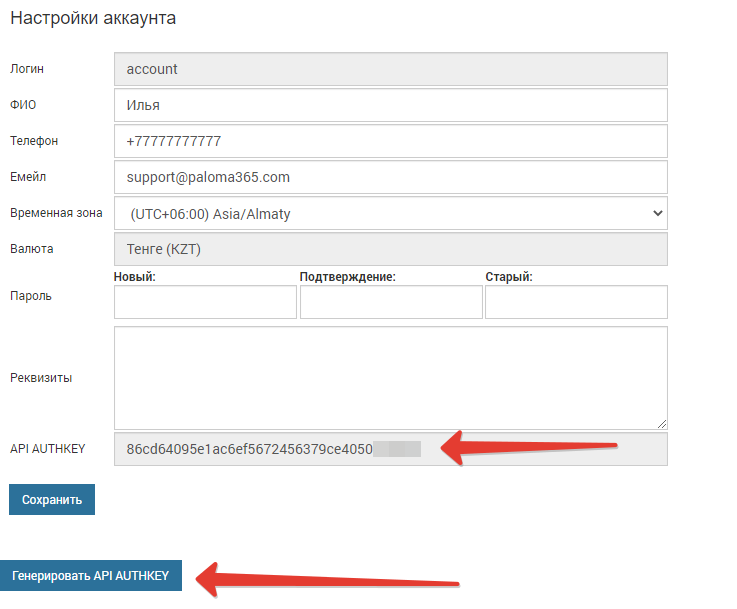Select the Емейл field with support@paloma365.com
This screenshot has height=609, width=737.
tap(390, 177)
